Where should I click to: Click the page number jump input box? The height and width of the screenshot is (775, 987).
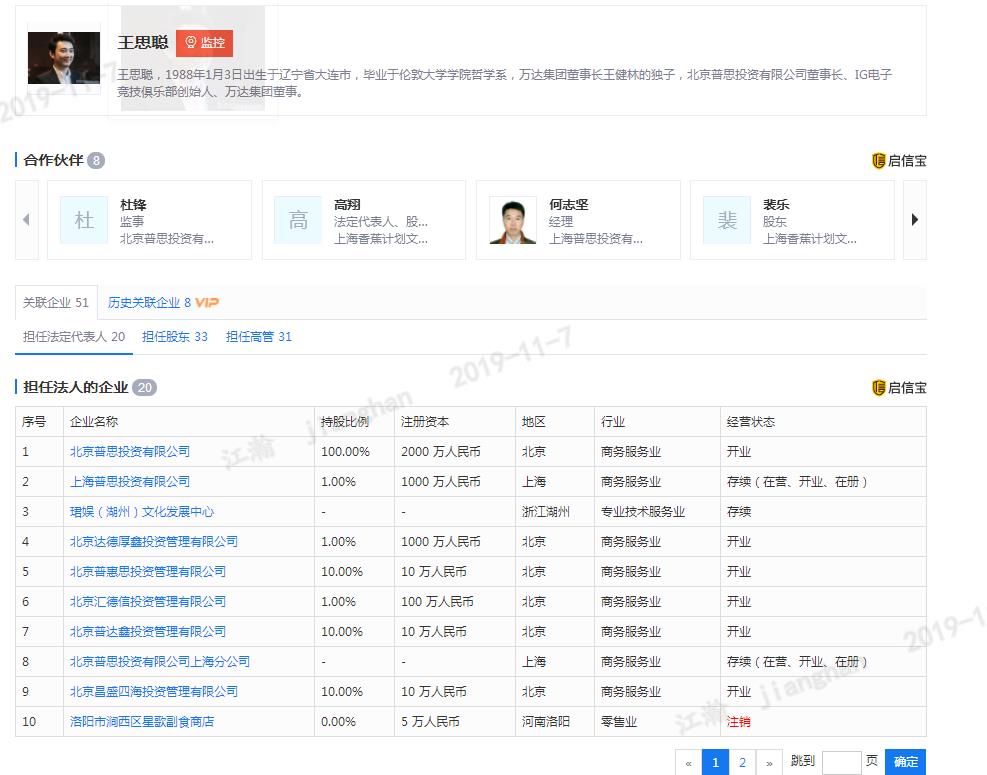(x=841, y=762)
